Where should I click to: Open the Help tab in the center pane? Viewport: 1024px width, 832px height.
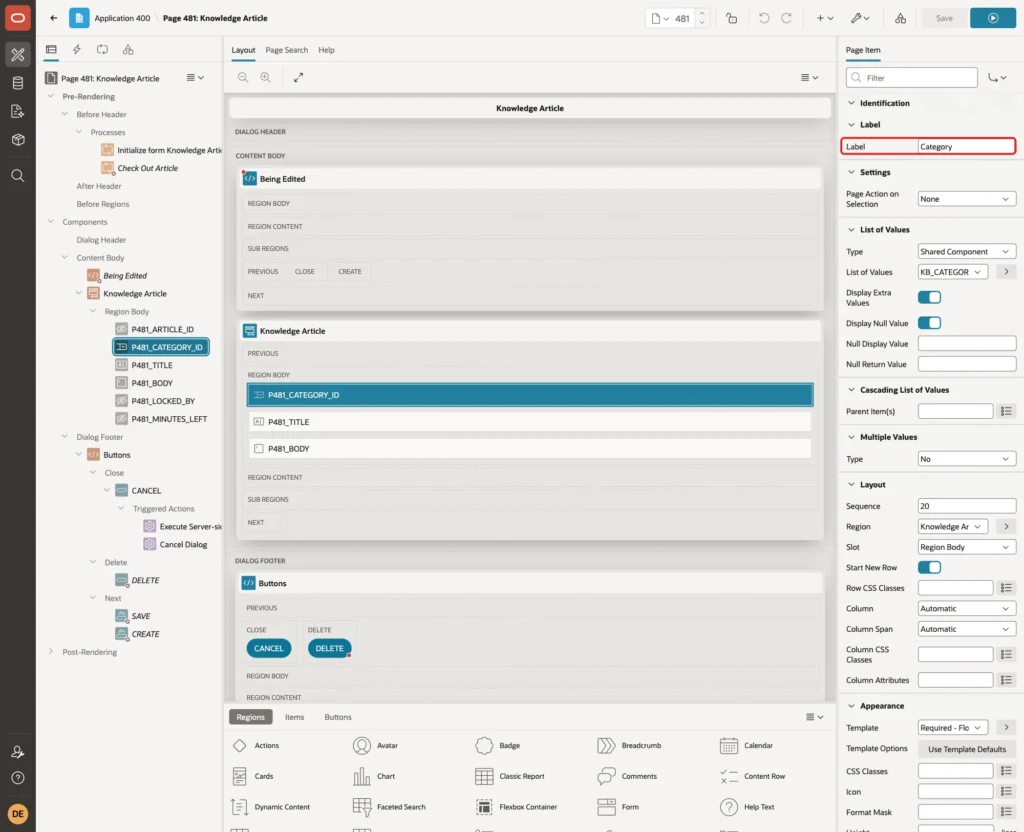click(x=327, y=50)
